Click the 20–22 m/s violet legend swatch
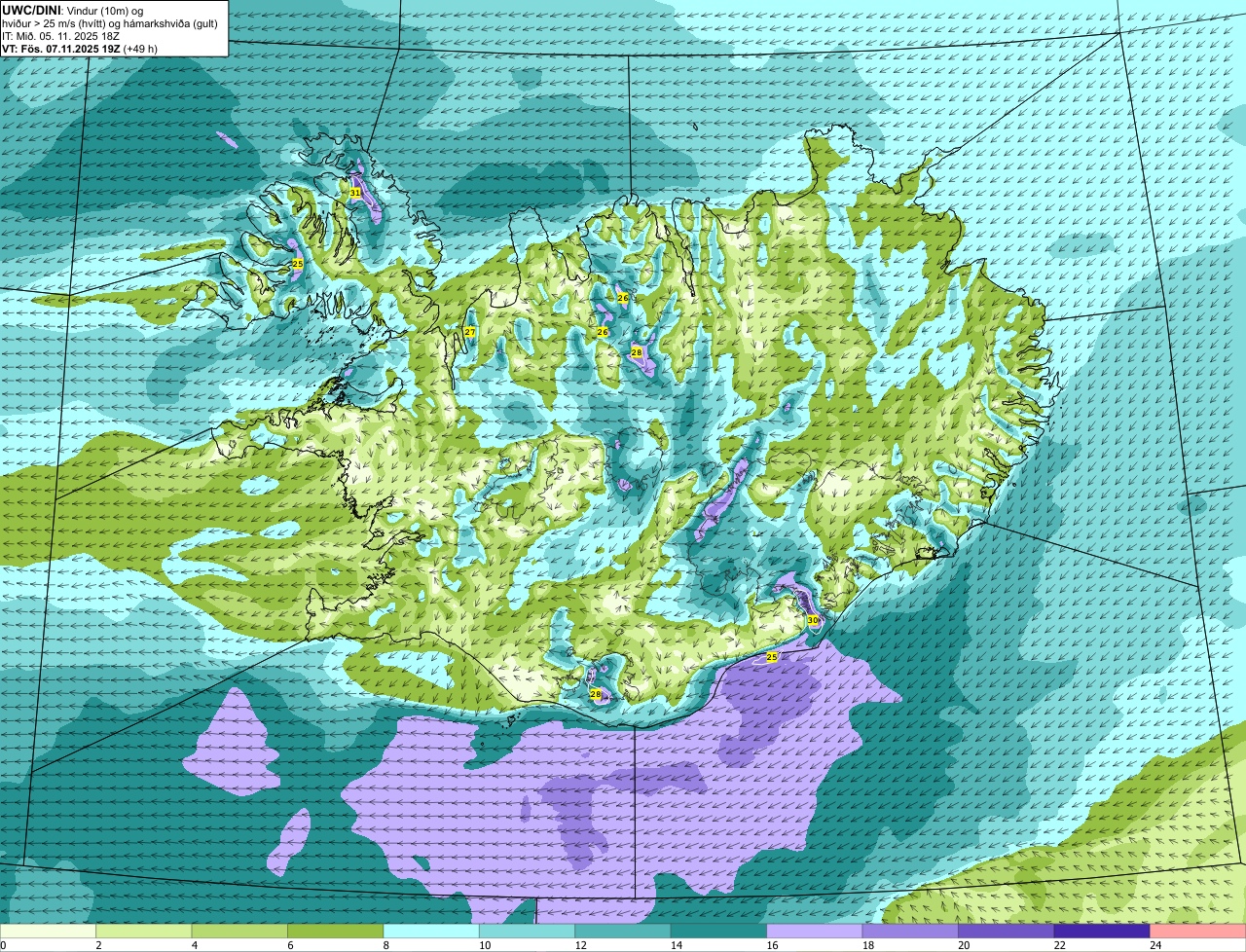Screen dimensions: 1246x952 coord(1007,931)
